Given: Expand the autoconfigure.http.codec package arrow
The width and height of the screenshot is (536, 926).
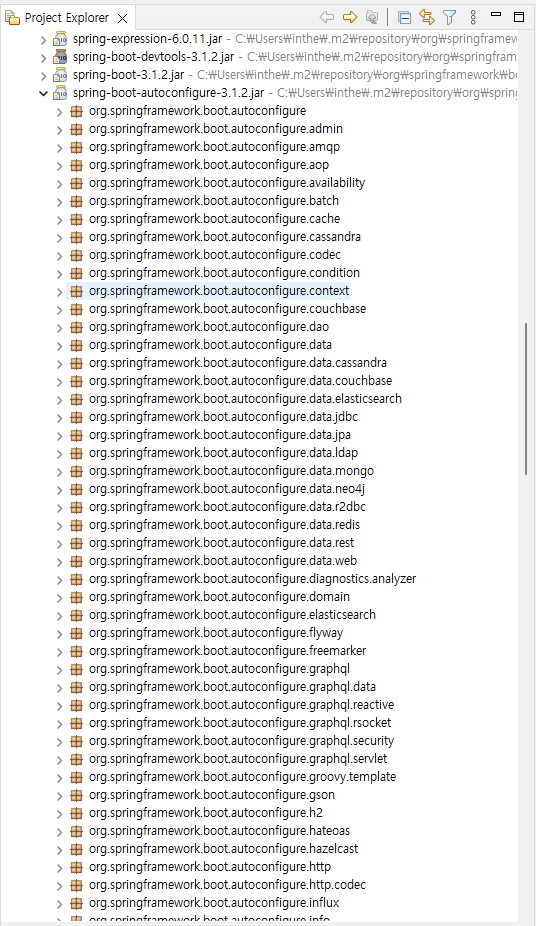Looking at the screenshot, I should 59,885.
